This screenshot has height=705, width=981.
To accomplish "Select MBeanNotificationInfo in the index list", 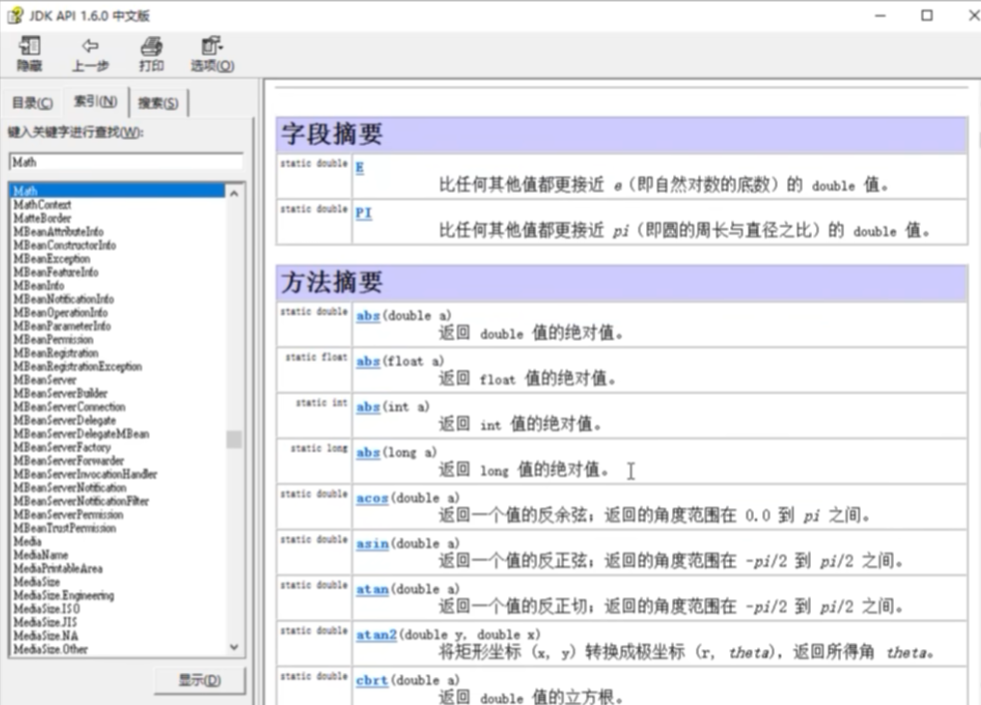I will pos(63,299).
